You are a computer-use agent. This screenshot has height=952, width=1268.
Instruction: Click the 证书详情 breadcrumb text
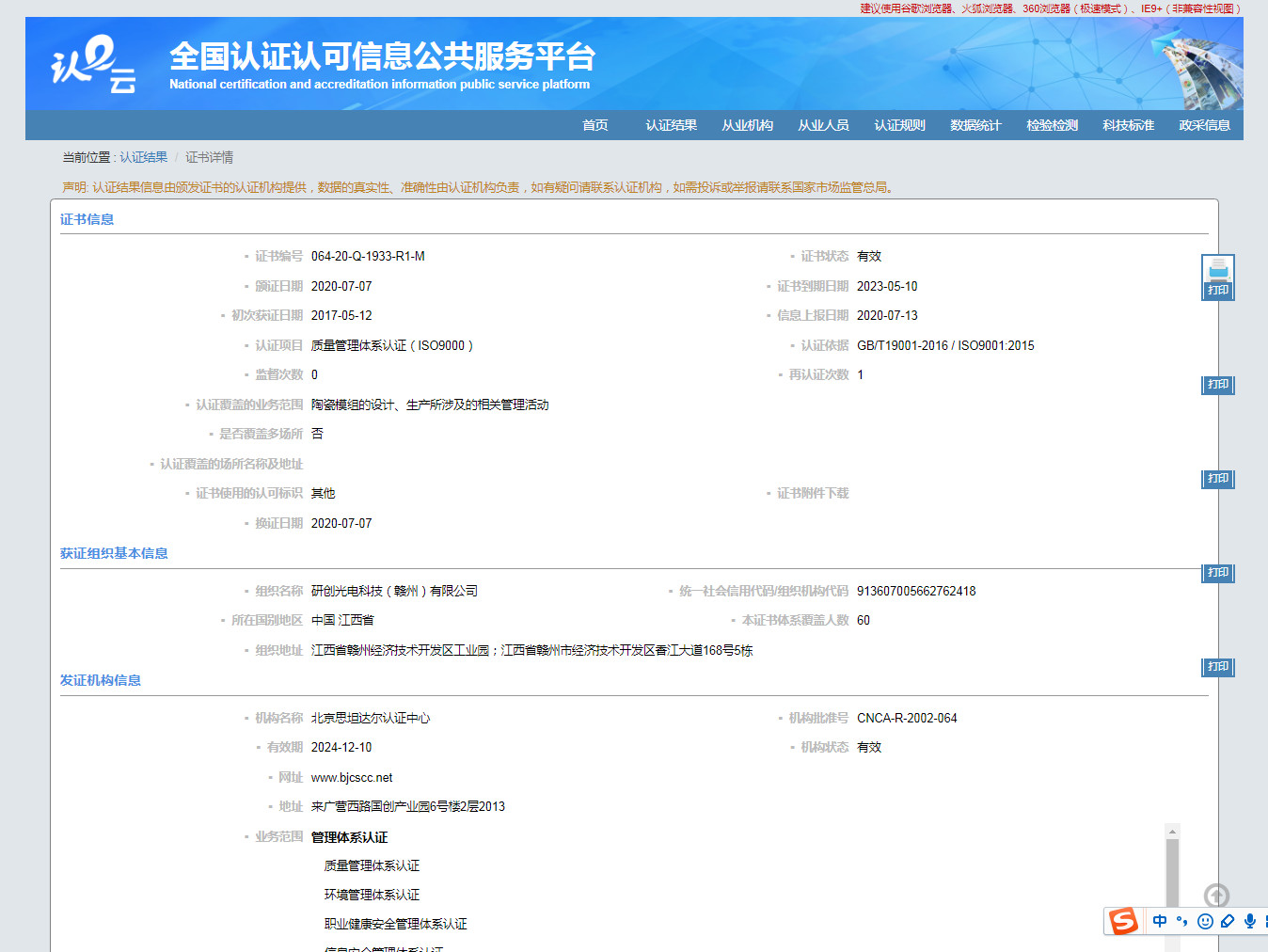coord(209,157)
